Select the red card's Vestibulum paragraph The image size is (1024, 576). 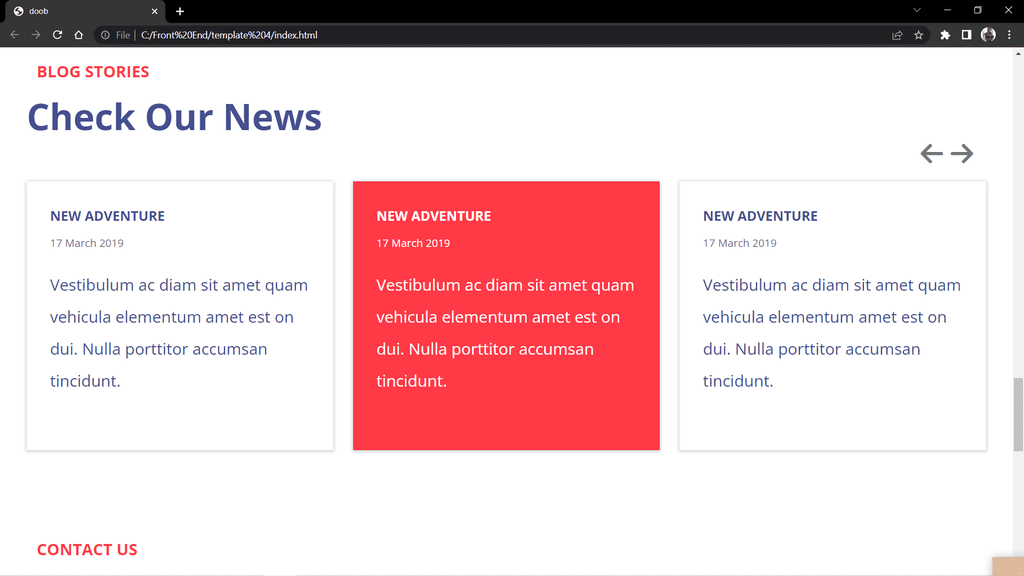[505, 333]
